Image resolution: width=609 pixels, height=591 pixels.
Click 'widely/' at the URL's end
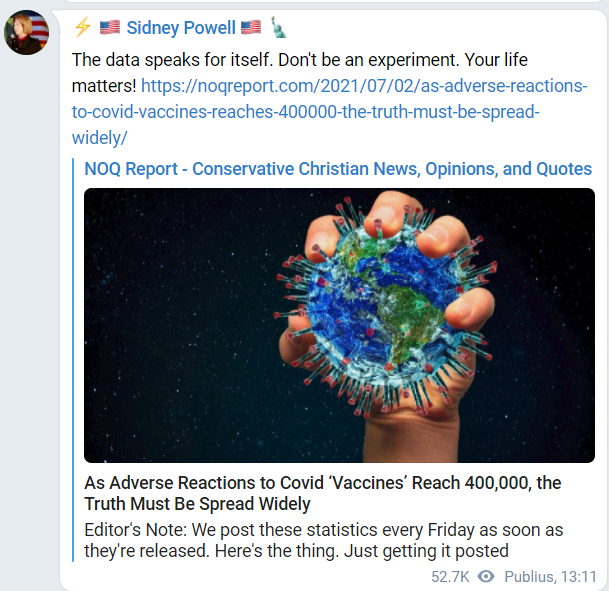point(101,136)
